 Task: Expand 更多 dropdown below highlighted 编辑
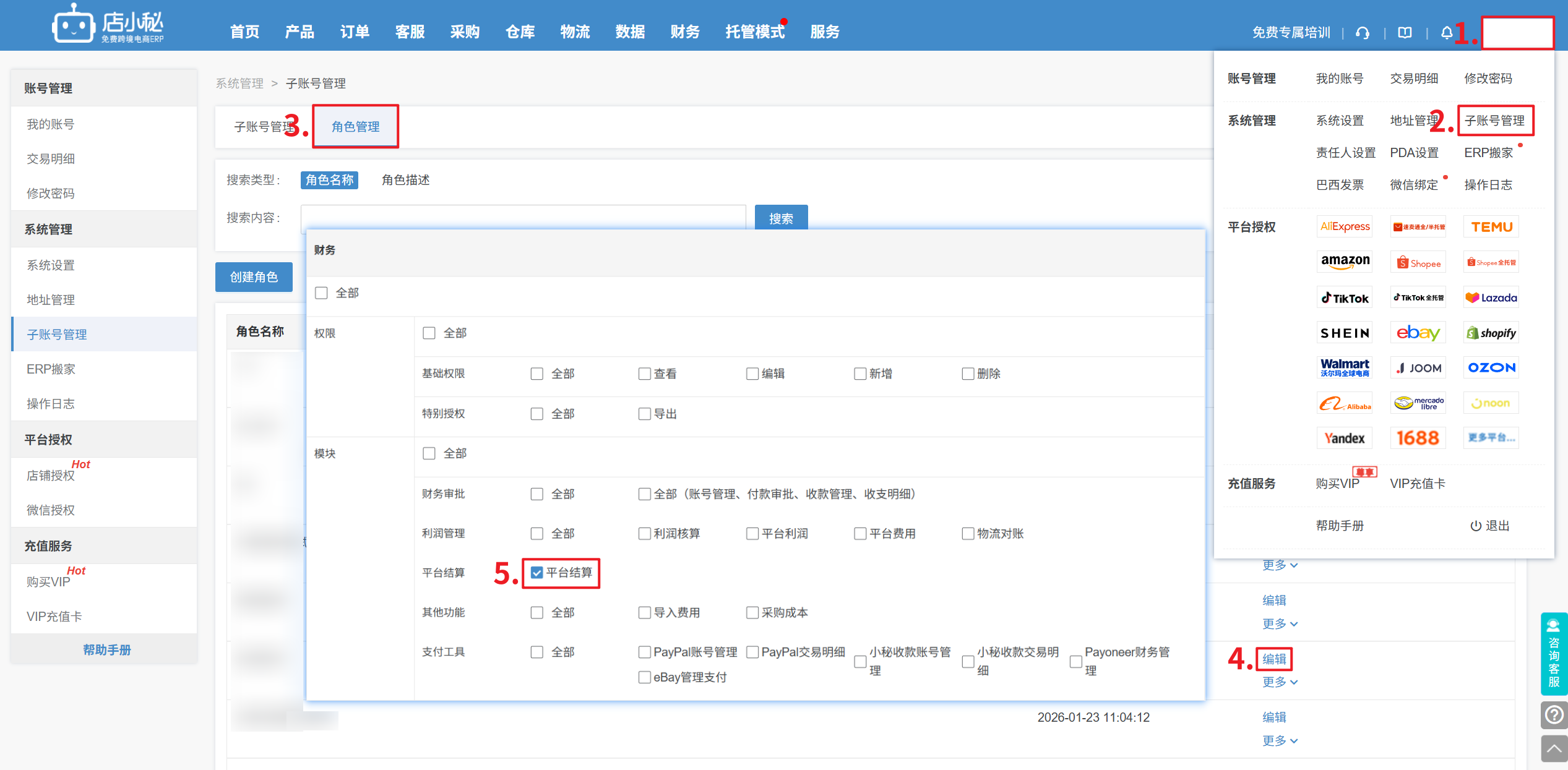point(1280,682)
